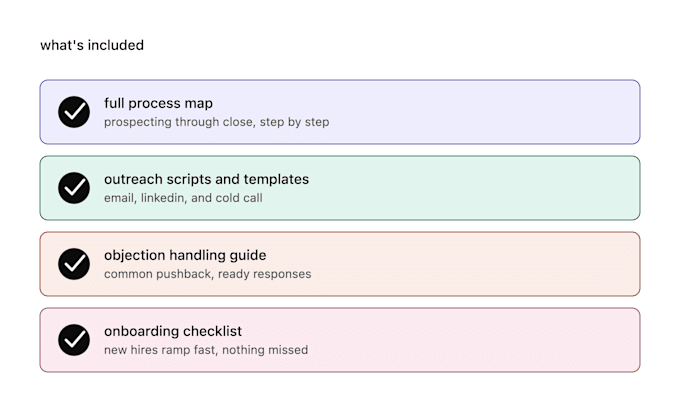Select the purple full process map card
The image size is (680, 400).
pyautogui.click(x=340, y=112)
